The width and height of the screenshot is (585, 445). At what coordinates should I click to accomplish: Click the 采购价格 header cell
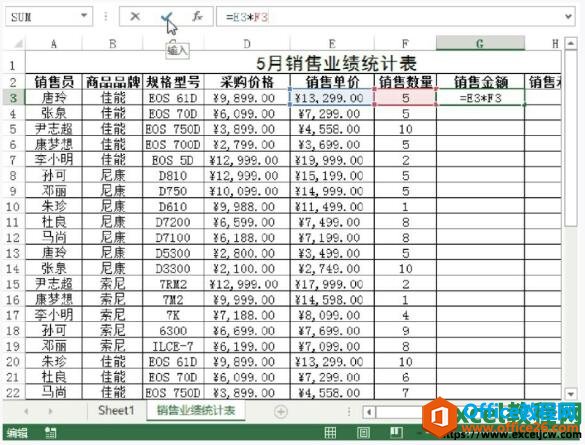tap(247, 82)
